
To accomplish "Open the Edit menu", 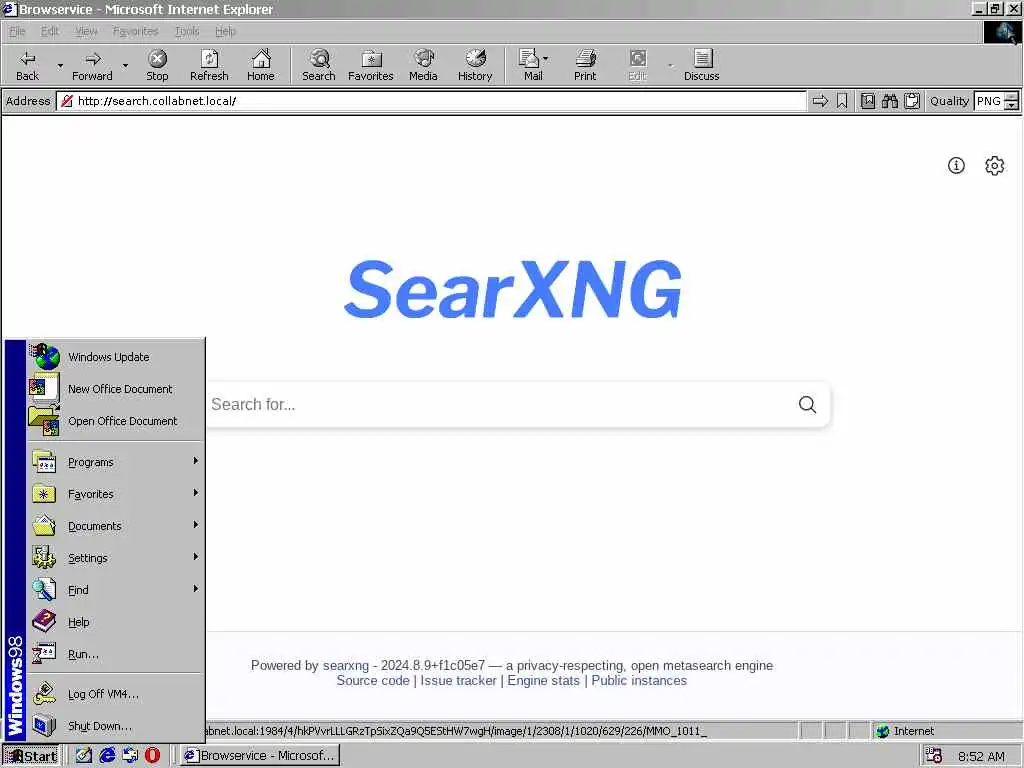I will click(50, 31).
